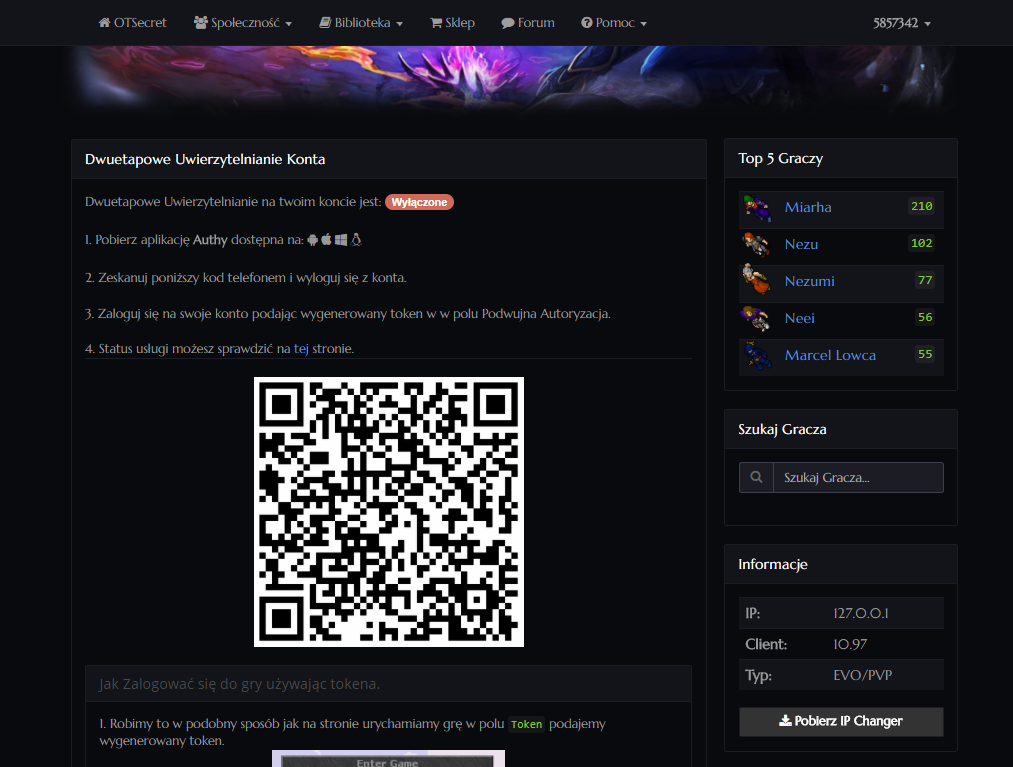The image size is (1013, 767).
Task: Click the Apple icon for Authy download
Action: pyautogui.click(x=327, y=240)
